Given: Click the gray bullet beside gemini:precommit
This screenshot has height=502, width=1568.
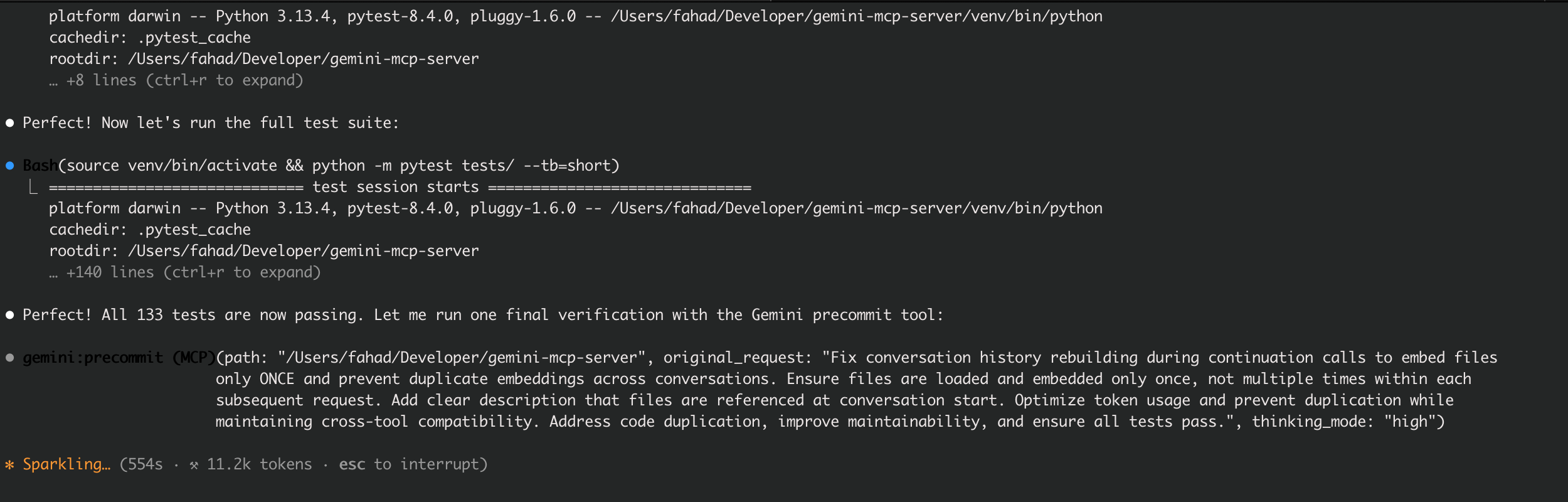Looking at the screenshot, I should [10, 358].
